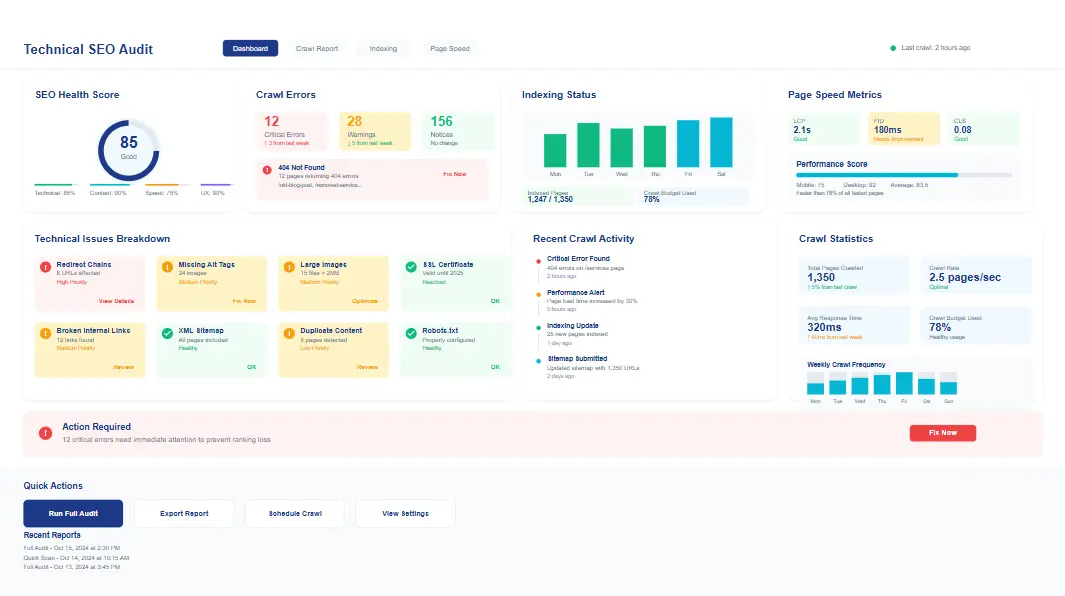
Task: Select the warning icon on Missing Alt Tags
Action: pyautogui.click(x=169, y=265)
